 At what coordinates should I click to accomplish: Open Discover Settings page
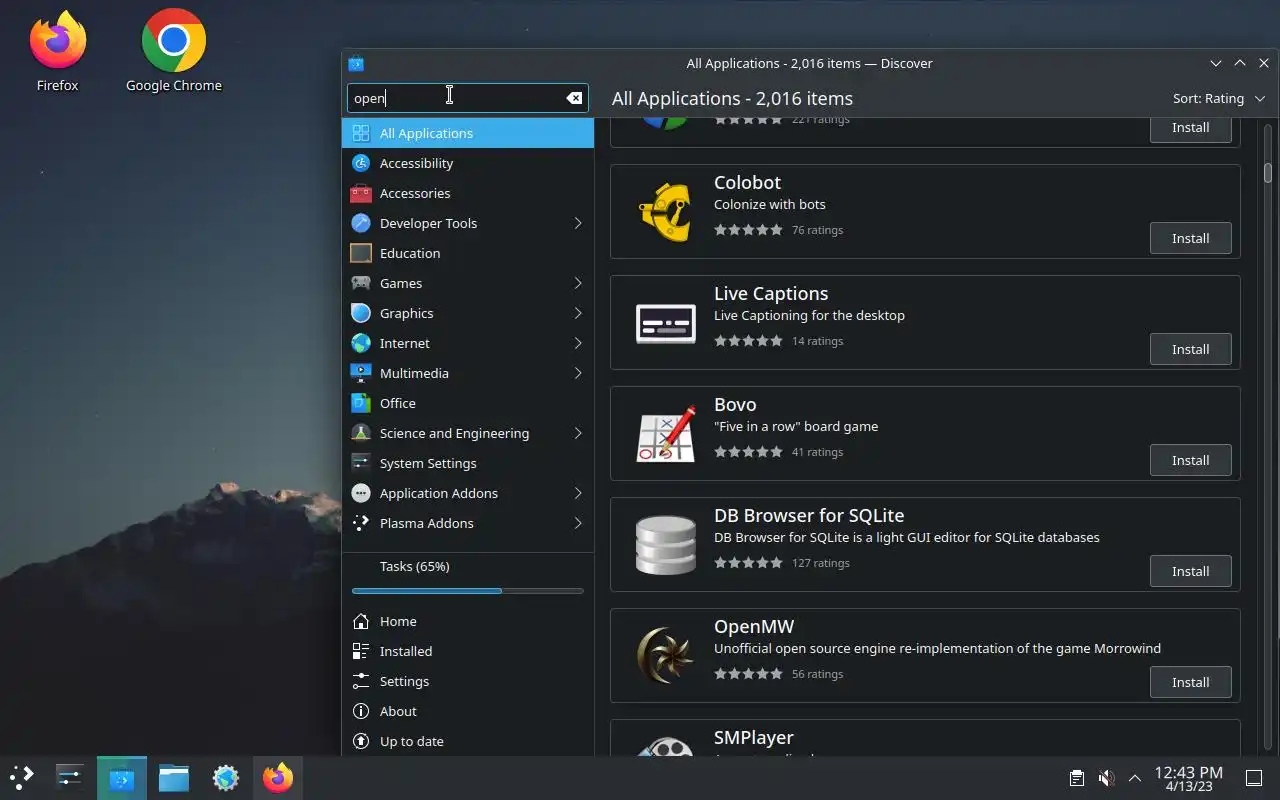[468, 681]
